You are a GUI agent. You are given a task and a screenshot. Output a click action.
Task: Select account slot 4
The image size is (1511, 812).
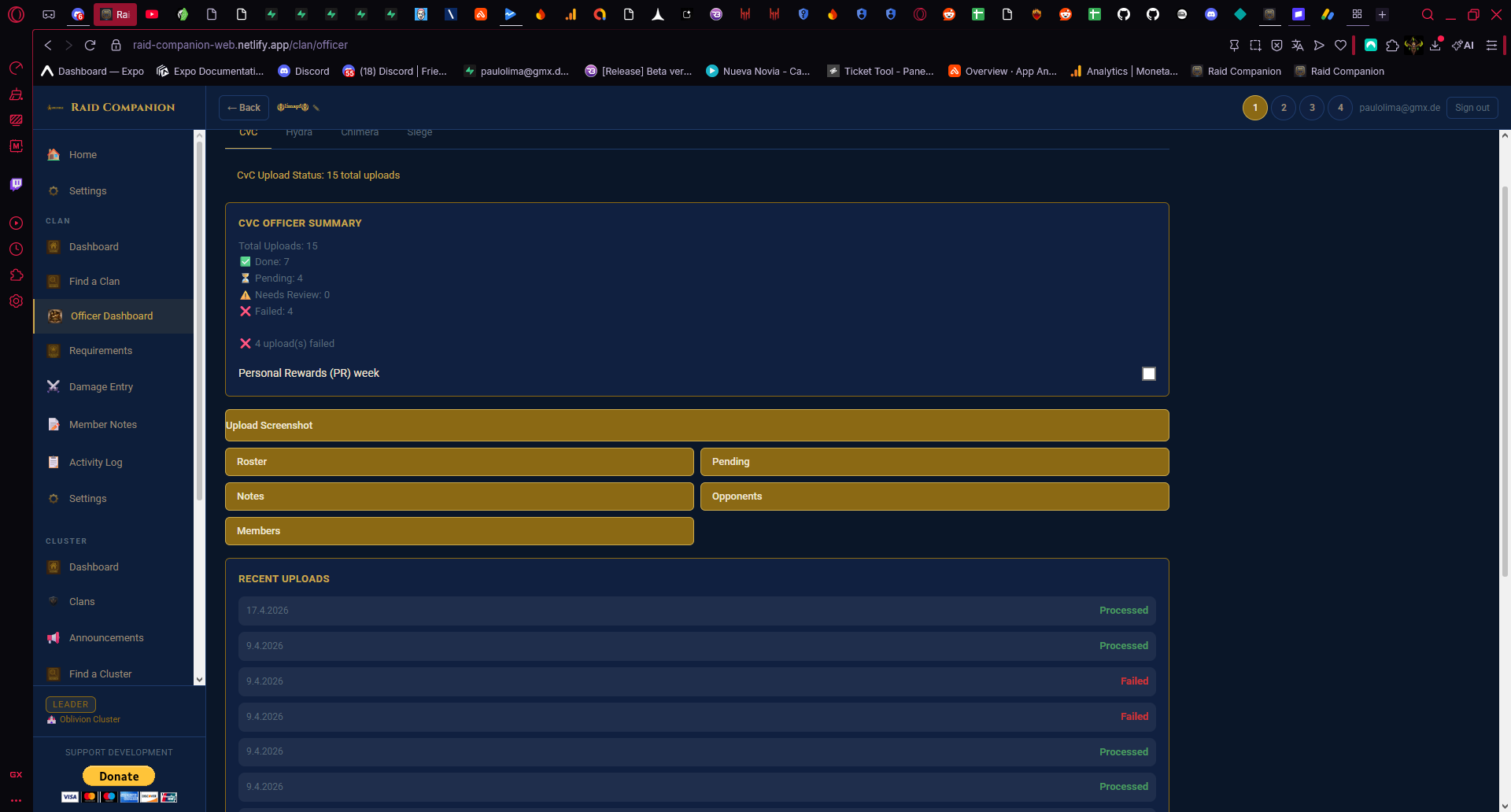point(1340,108)
